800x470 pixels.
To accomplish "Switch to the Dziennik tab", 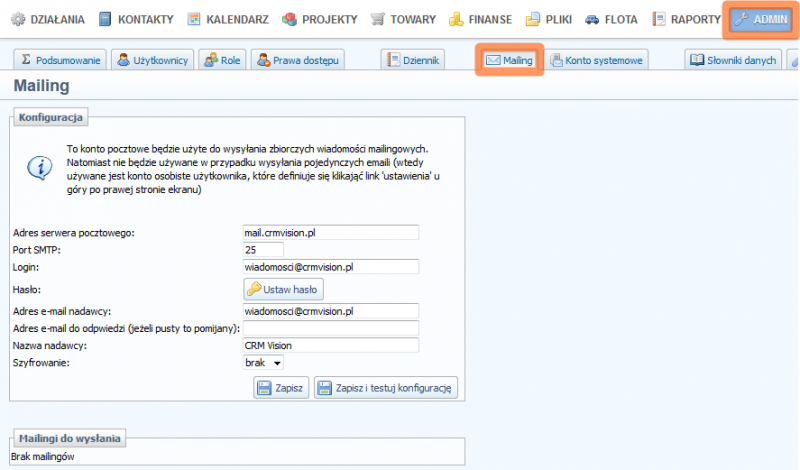I will [x=413, y=60].
